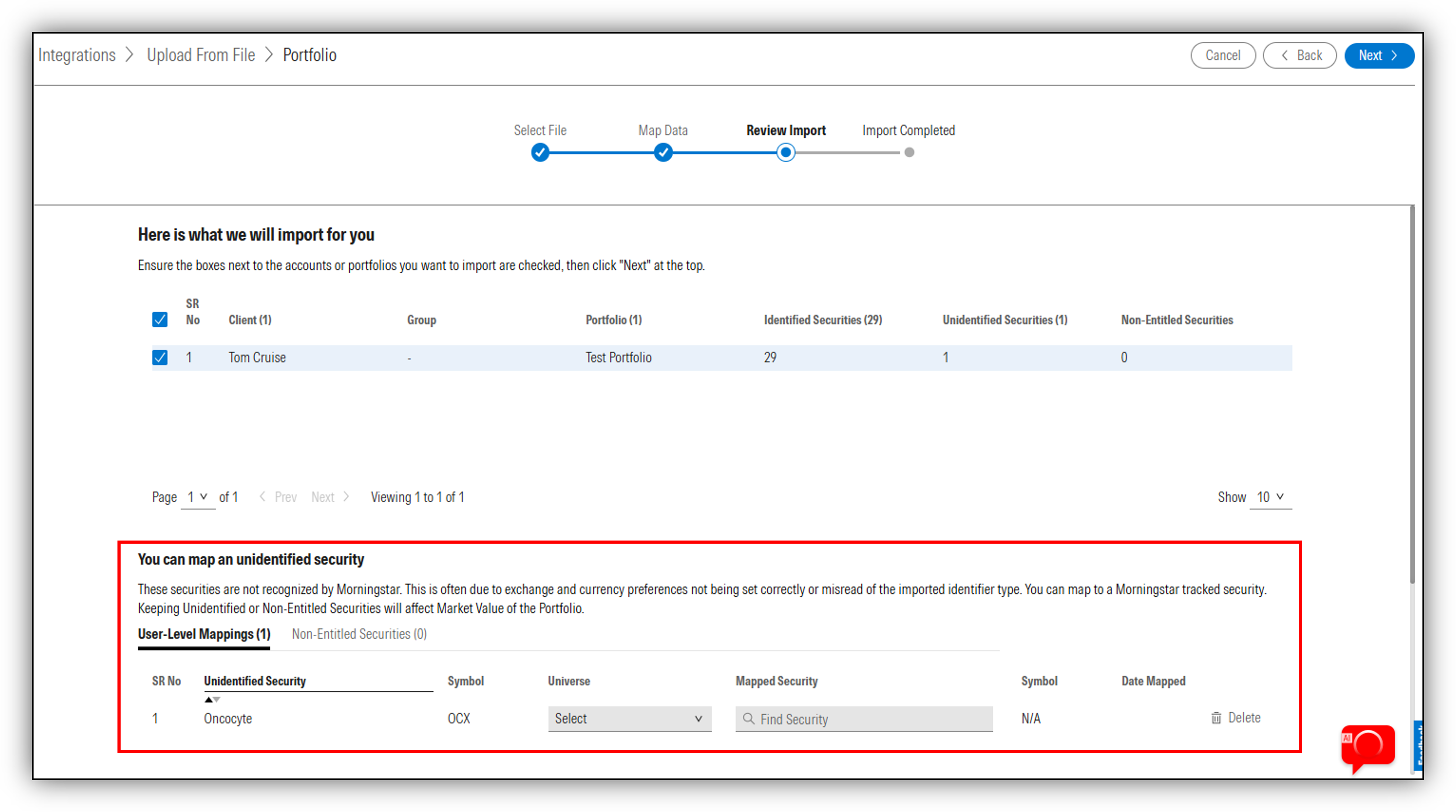
Task: Click the Date Mapped column header
Action: click(1153, 681)
